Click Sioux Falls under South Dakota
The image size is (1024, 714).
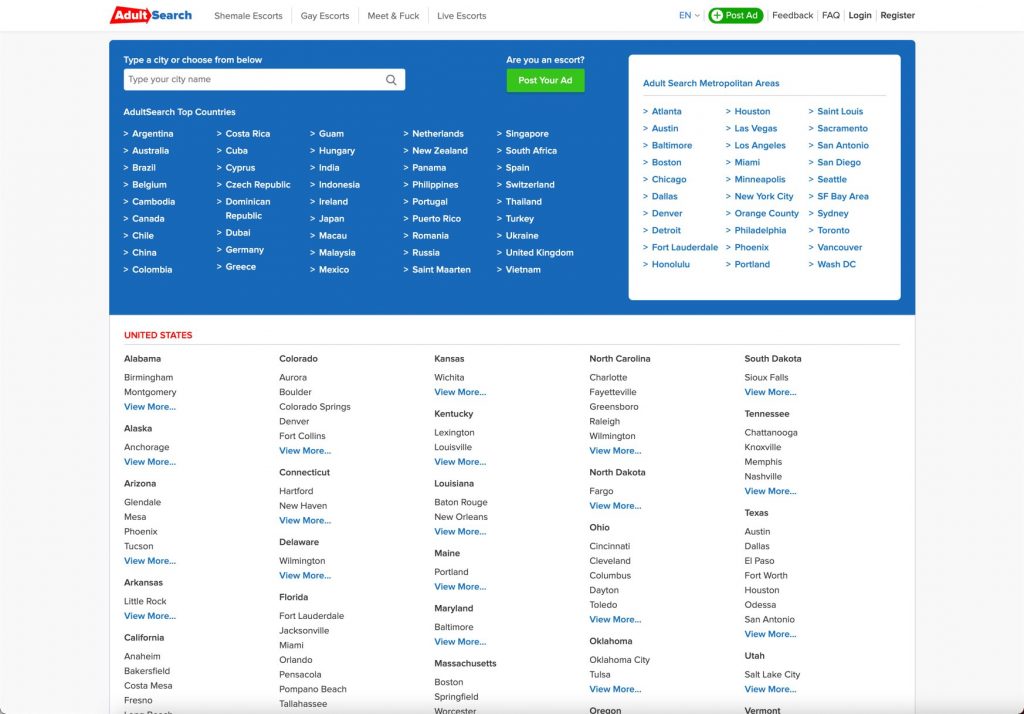click(766, 377)
